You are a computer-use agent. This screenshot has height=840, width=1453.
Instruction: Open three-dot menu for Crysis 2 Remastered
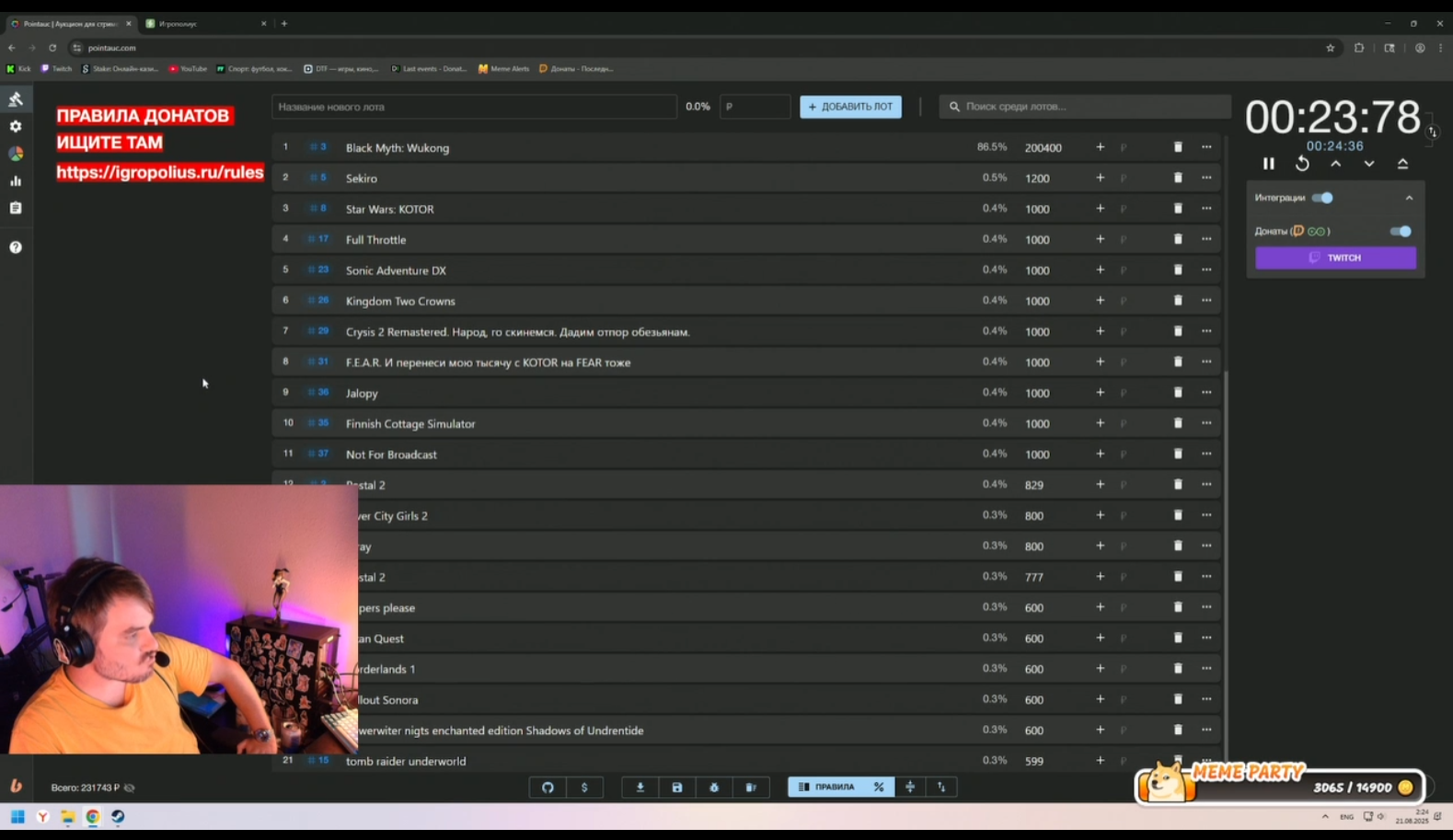coord(1206,331)
